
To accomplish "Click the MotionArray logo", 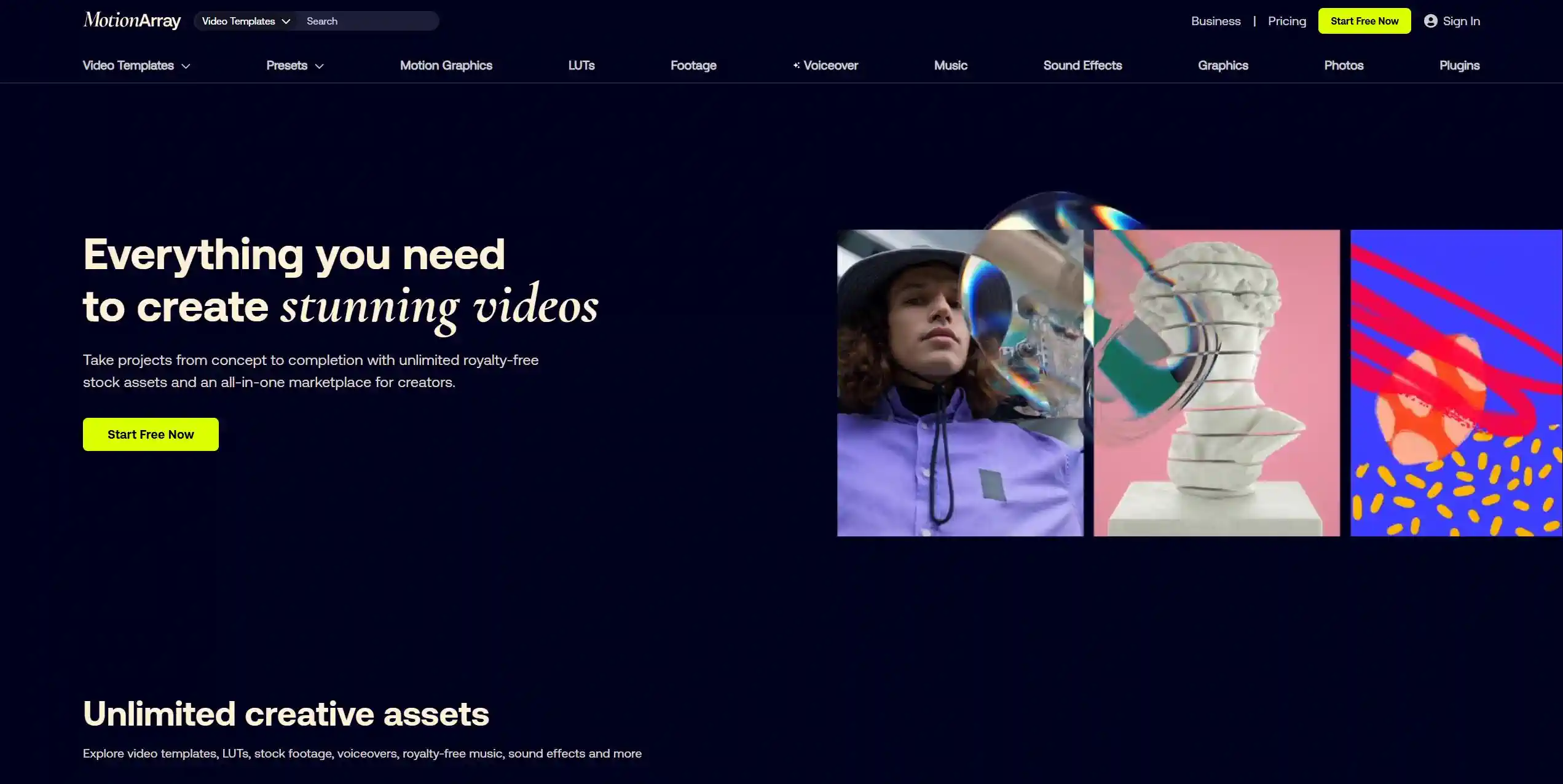I will [132, 20].
